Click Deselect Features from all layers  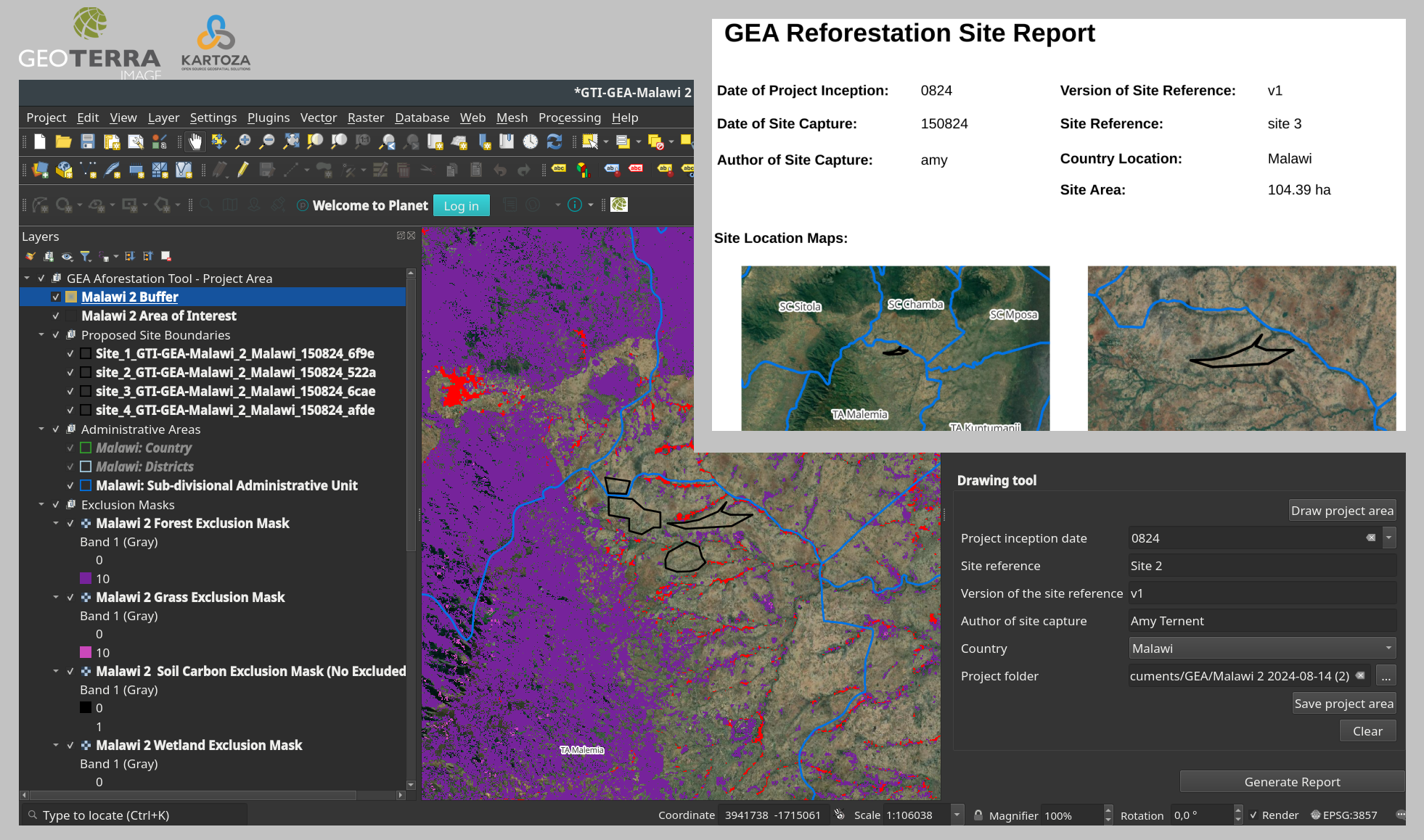pos(655,142)
